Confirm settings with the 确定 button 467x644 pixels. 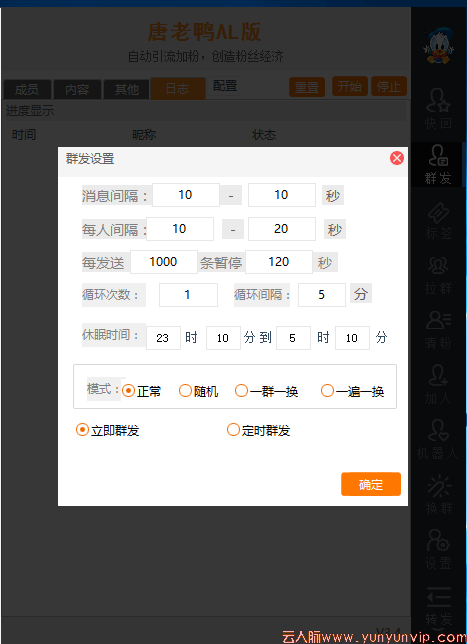coord(371,484)
